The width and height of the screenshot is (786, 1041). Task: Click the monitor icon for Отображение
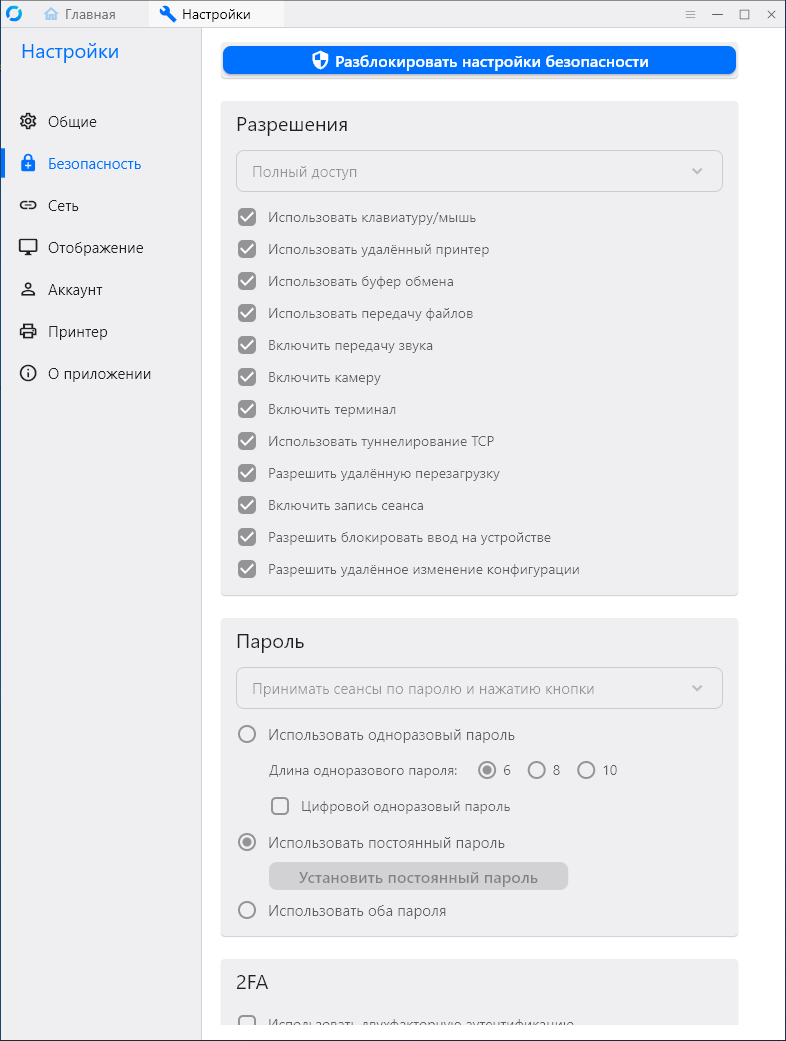click(28, 248)
